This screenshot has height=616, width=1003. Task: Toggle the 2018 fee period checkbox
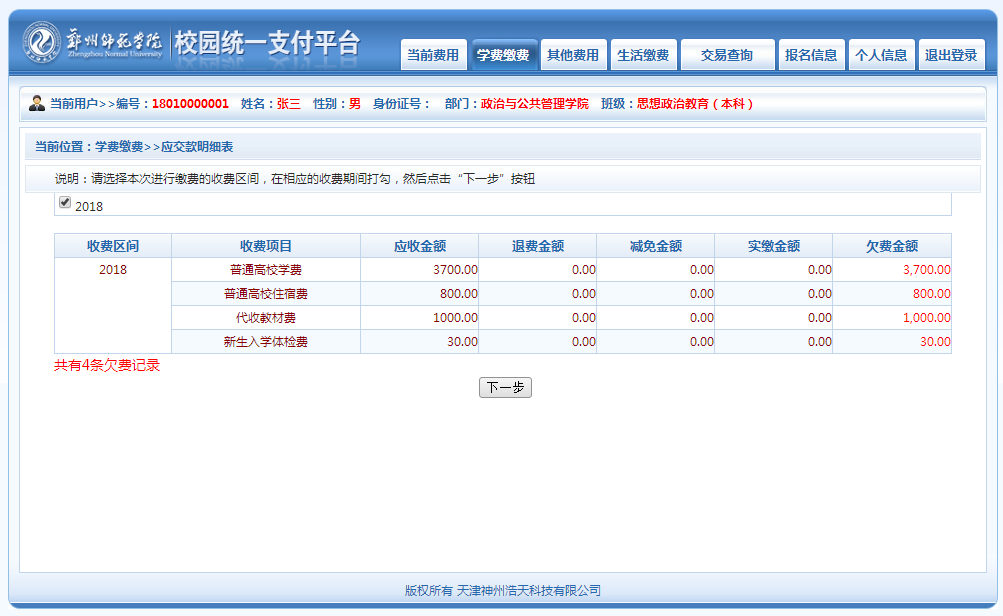point(65,205)
